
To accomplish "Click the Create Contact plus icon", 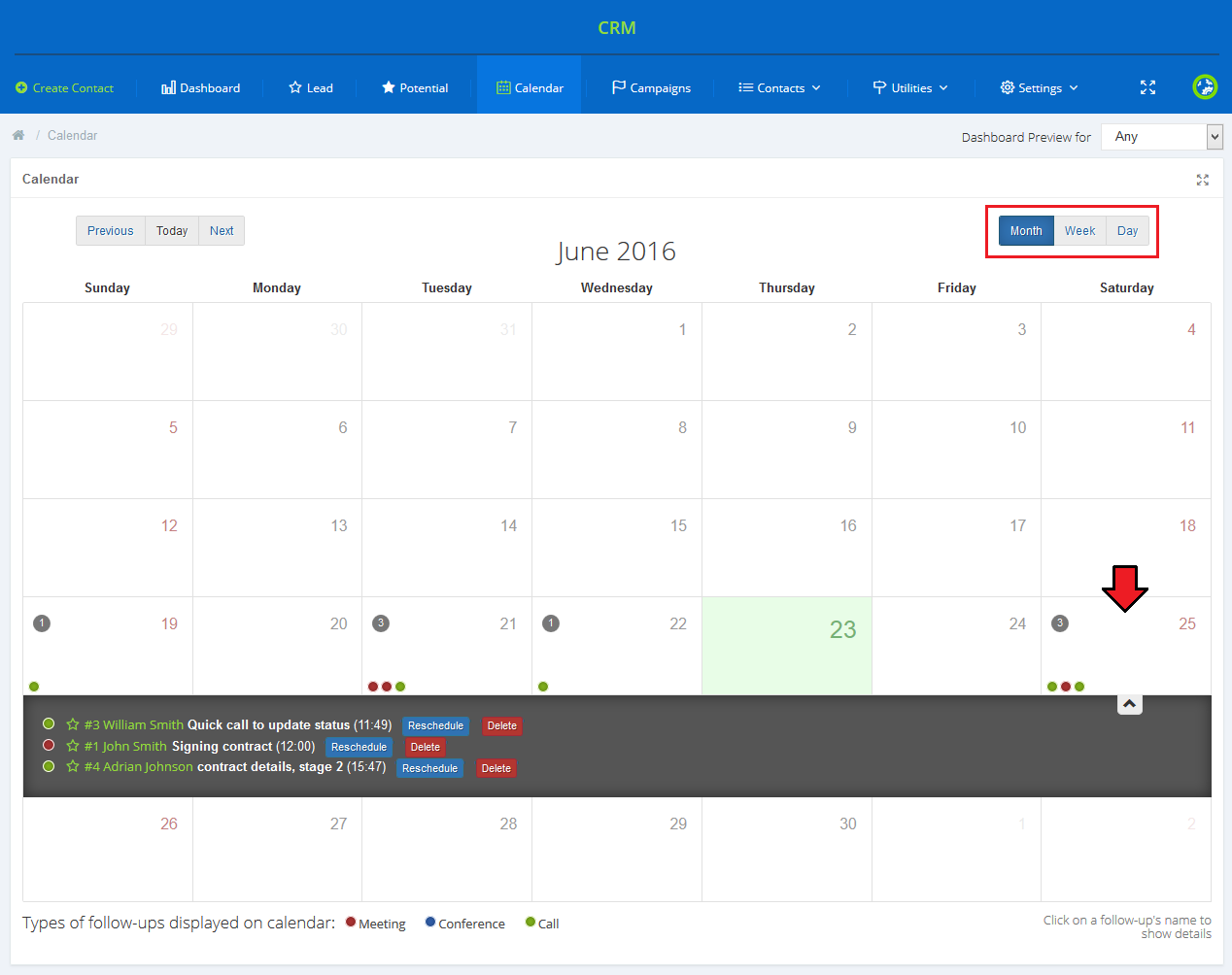I will click(21, 87).
